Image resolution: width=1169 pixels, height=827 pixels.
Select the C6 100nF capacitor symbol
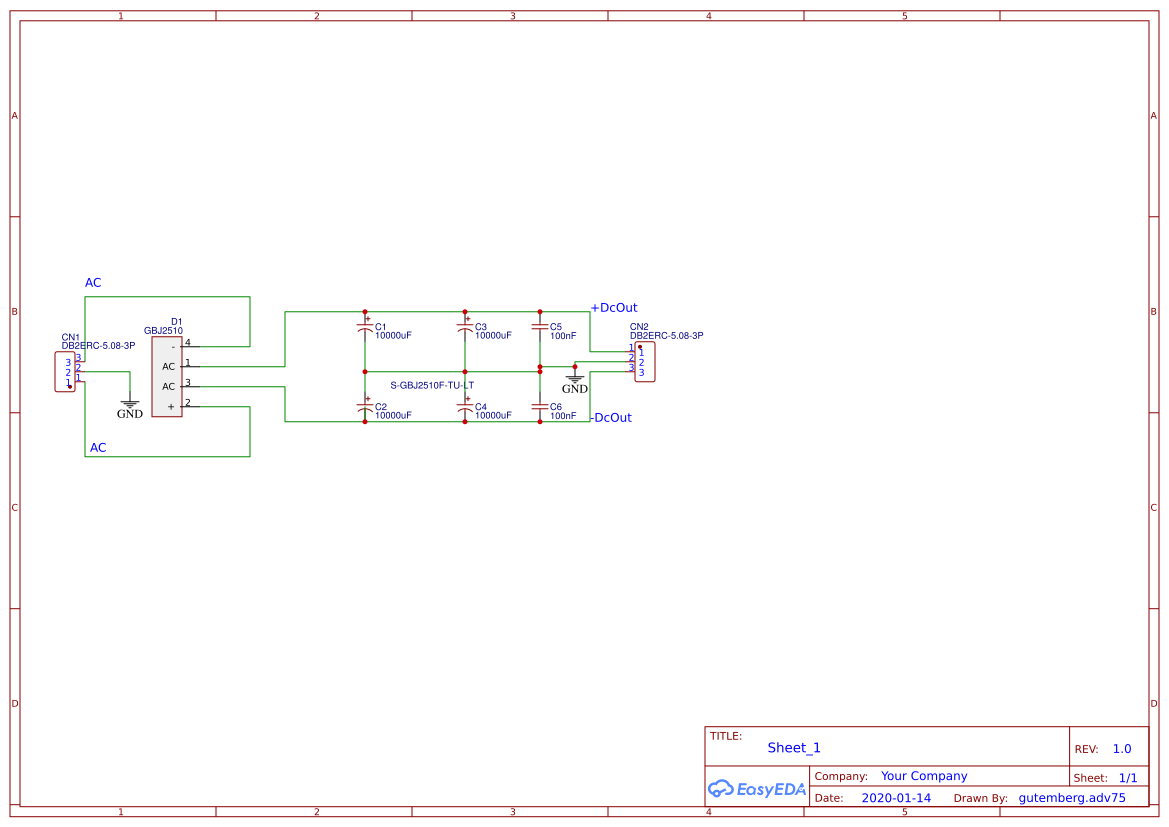tap(540, 406)
